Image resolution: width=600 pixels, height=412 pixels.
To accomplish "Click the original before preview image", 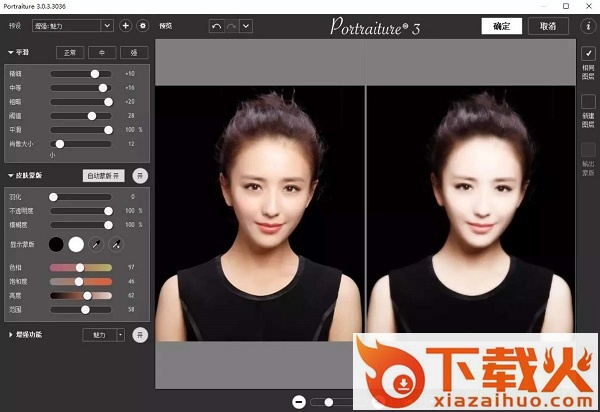I will point(260,213).
